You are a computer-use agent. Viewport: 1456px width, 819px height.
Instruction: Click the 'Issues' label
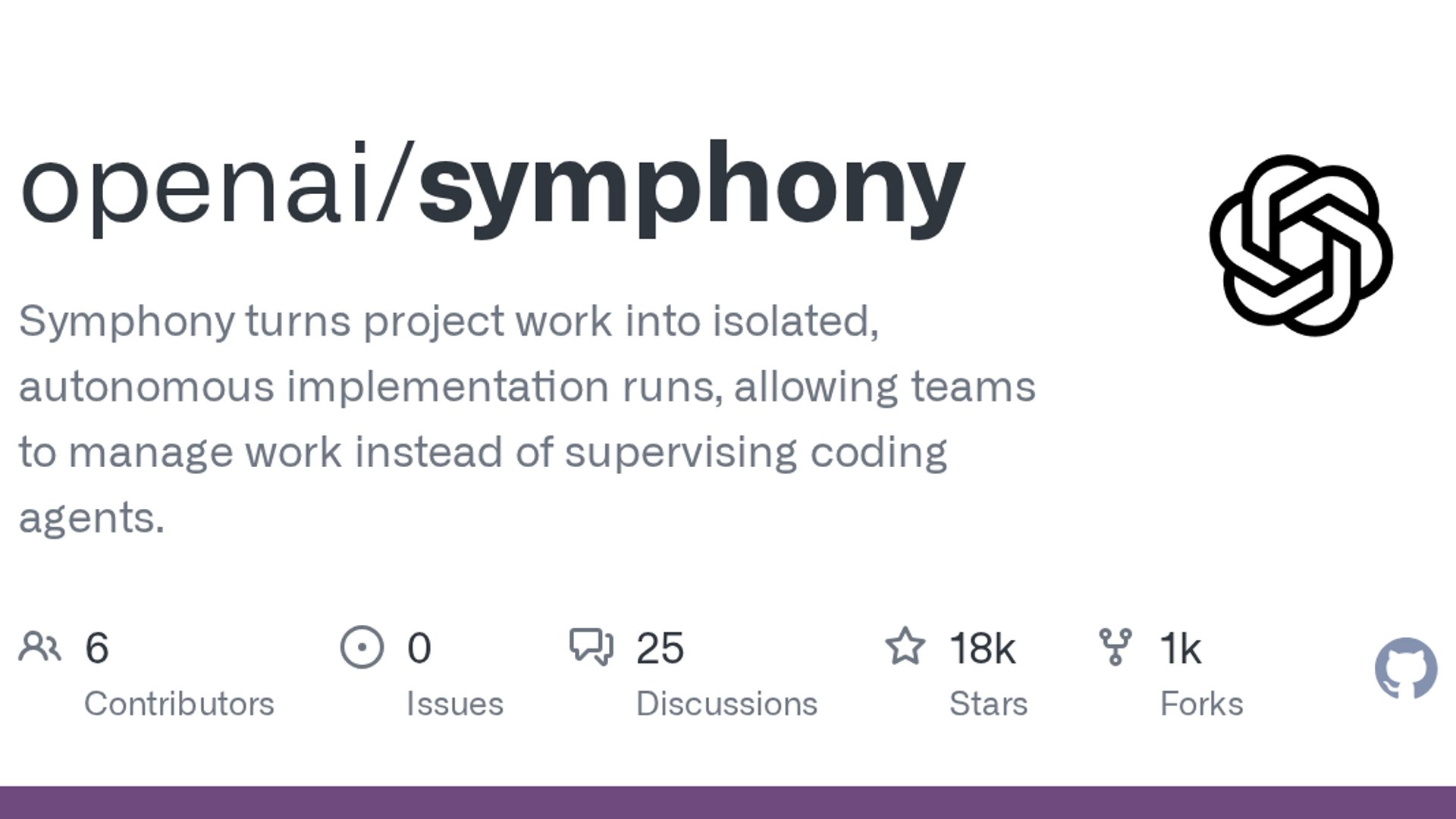(x=454, y=704)
